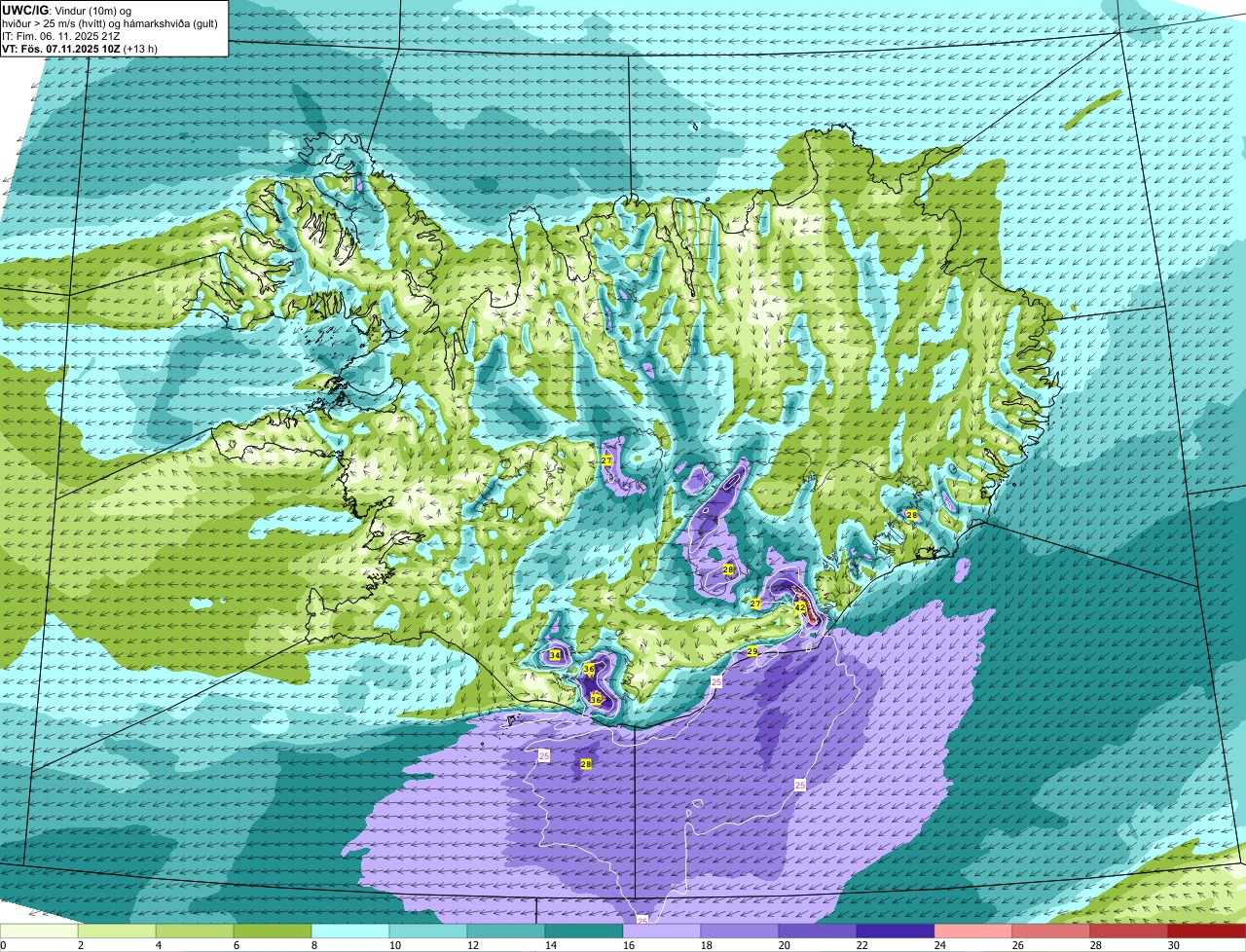Click the 16–18 m/s lavender legend swatch

662,932
